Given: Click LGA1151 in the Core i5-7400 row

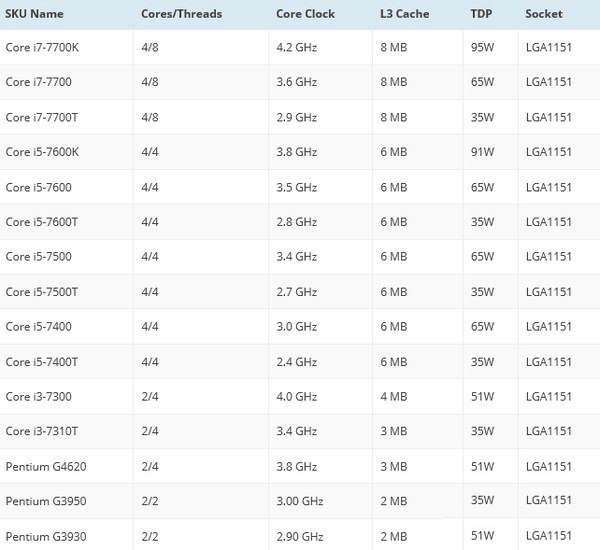Looking at the screenshot, I should (x=549, y=326).
